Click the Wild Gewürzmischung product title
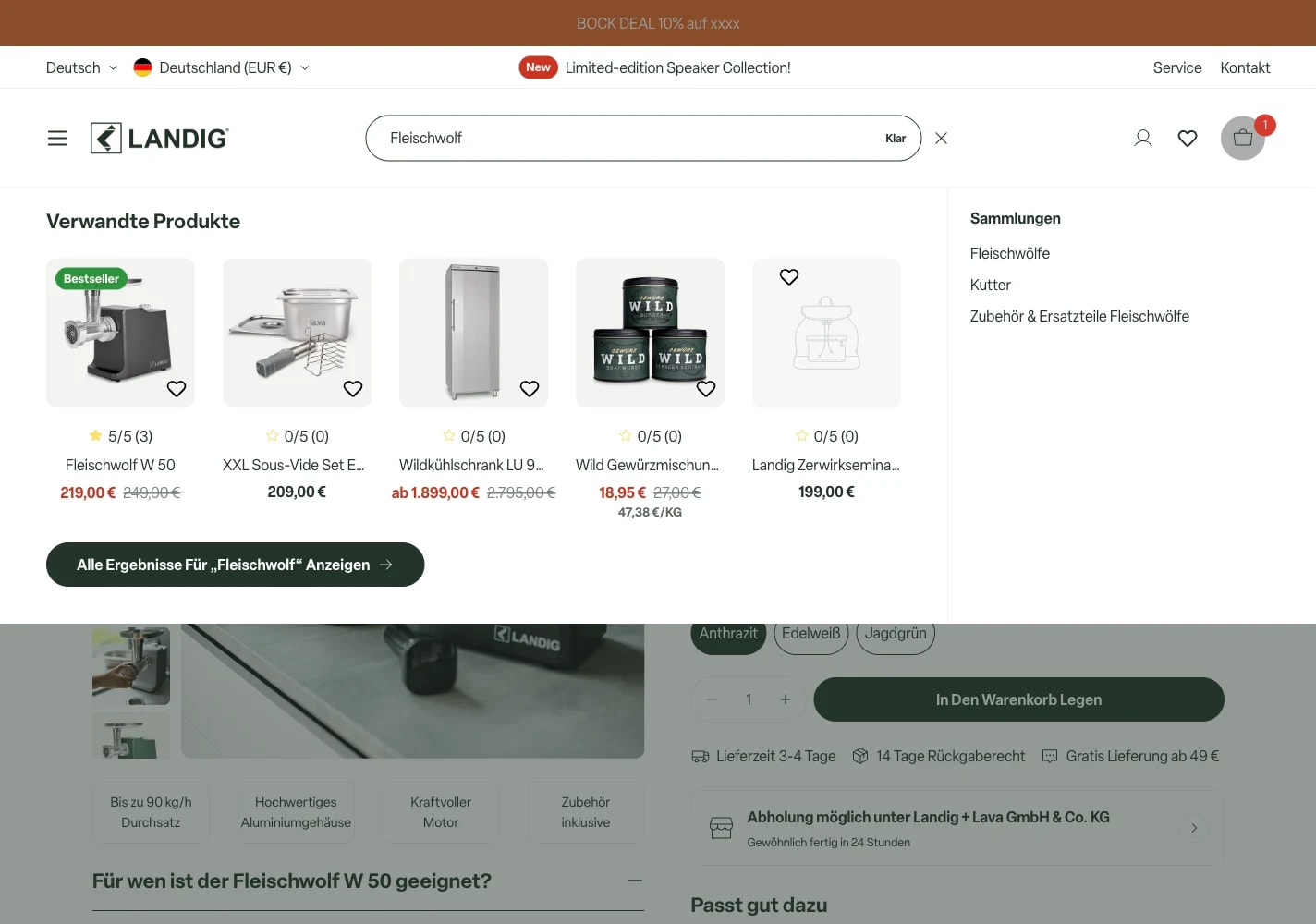The image size is (1316, 924). [x=647, y=465]
